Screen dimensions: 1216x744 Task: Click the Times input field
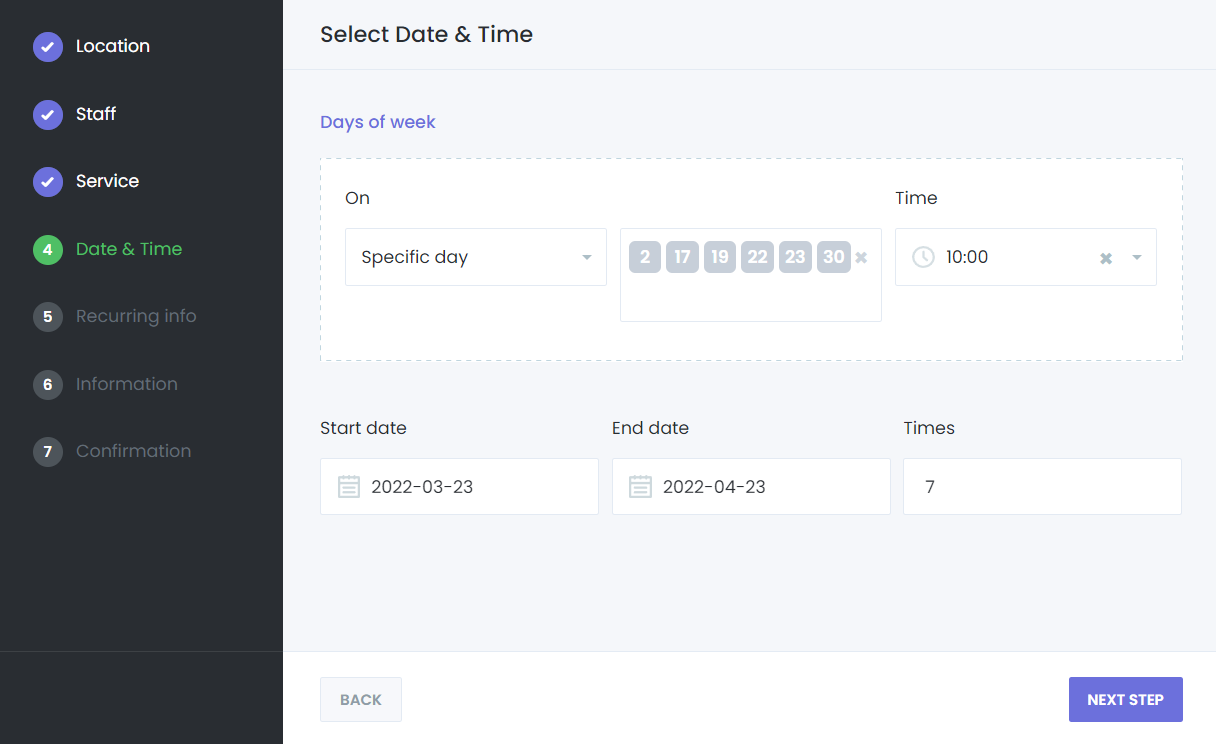1042,487
